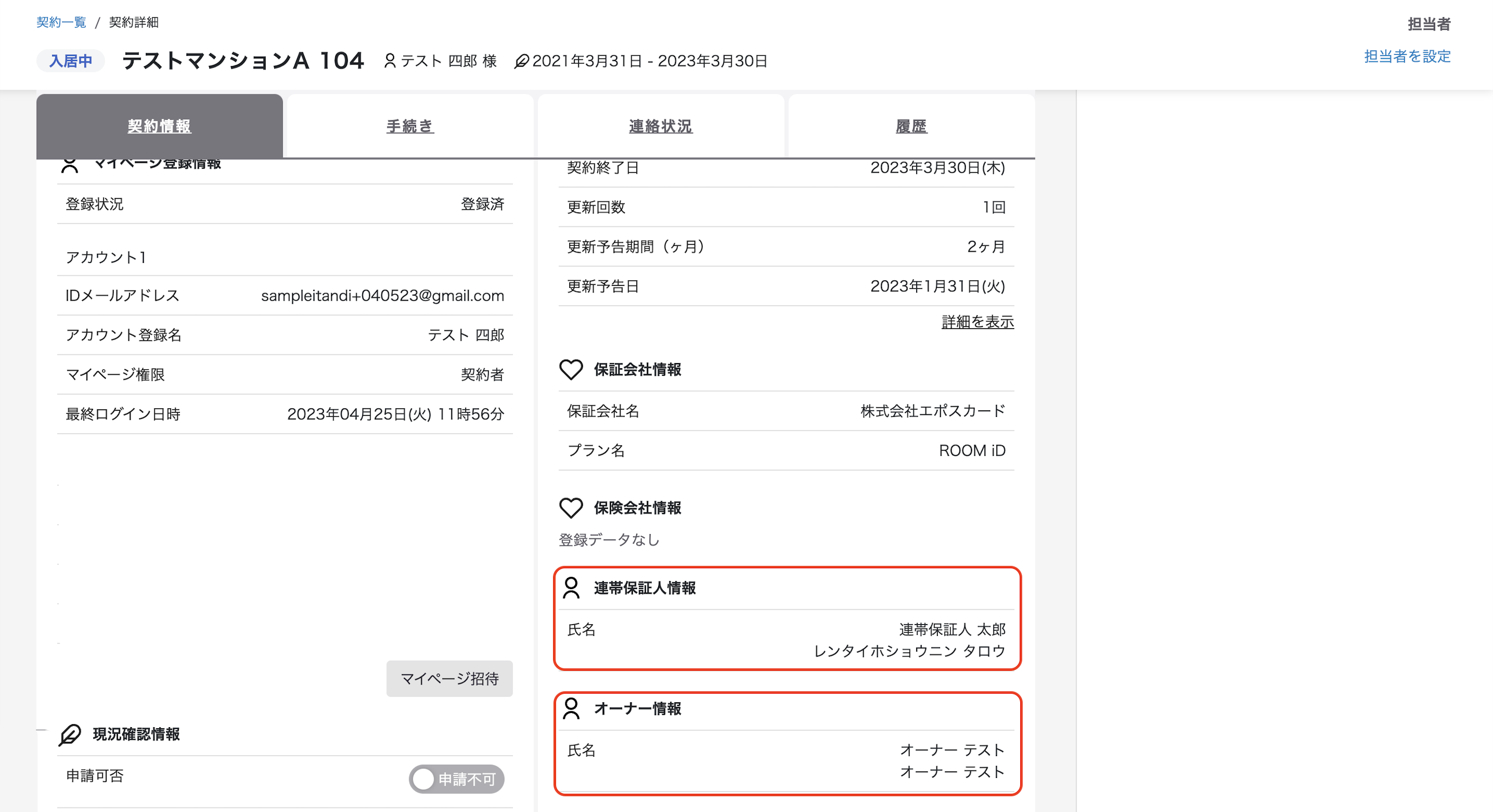1493x812 pixels.
Task: Click the オーナー情報 section heading
Action: point(637,708)
